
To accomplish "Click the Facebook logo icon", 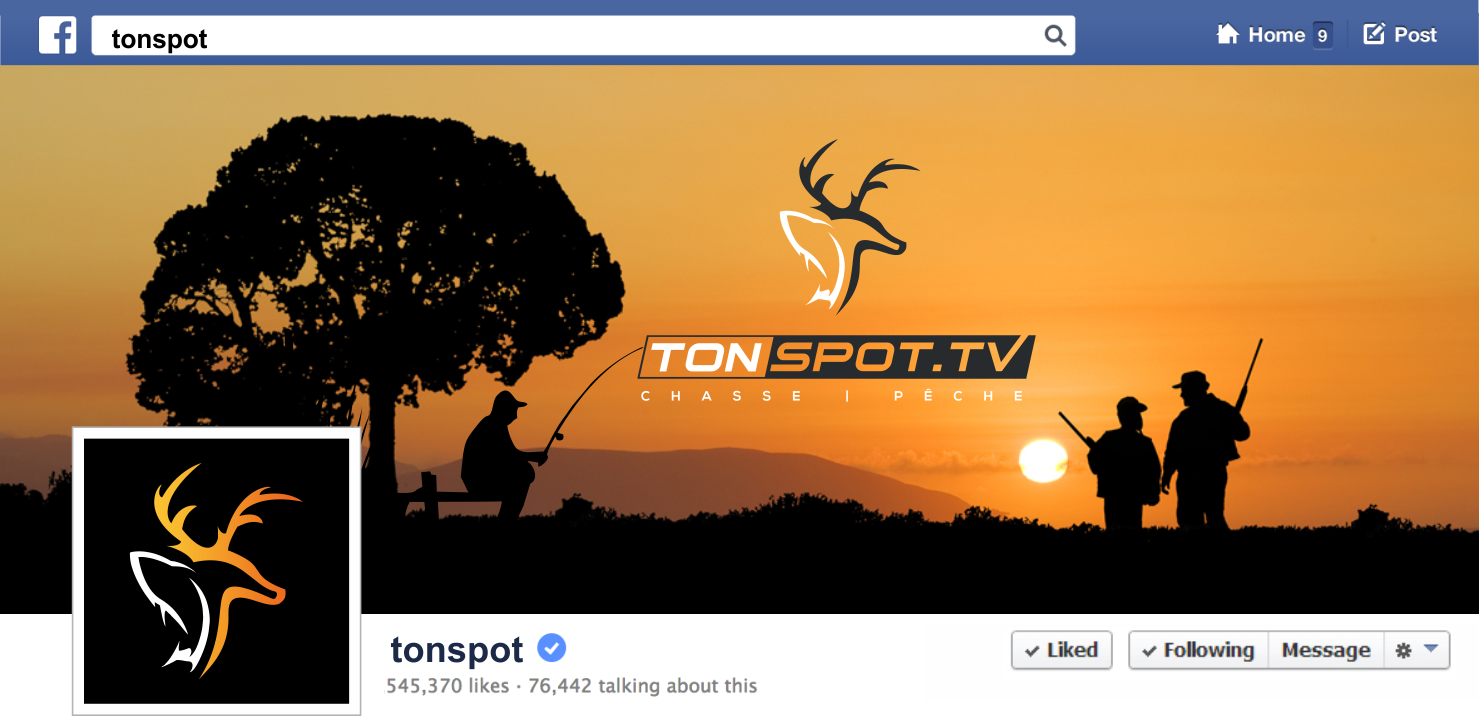I will 58,35.
